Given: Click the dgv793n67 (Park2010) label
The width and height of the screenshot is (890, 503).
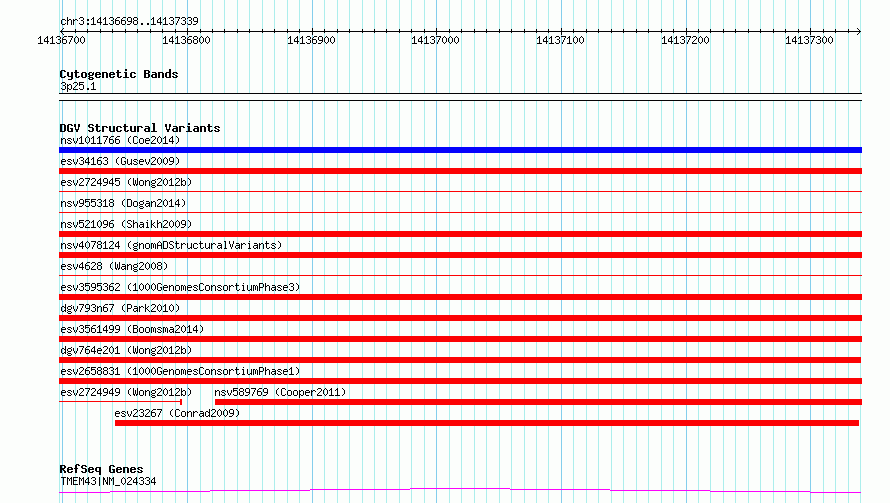Looking at the screenshot, I should pos(120,308).
